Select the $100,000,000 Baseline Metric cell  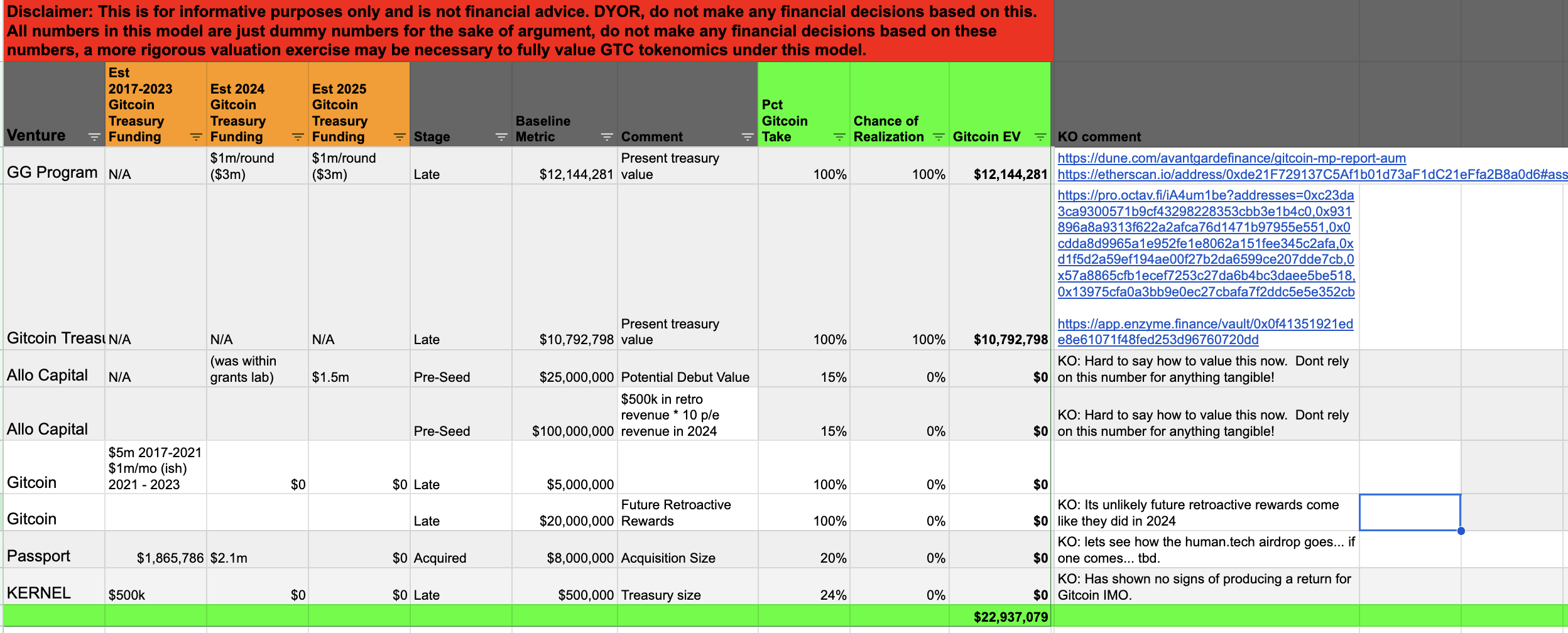tap(565, 414)
